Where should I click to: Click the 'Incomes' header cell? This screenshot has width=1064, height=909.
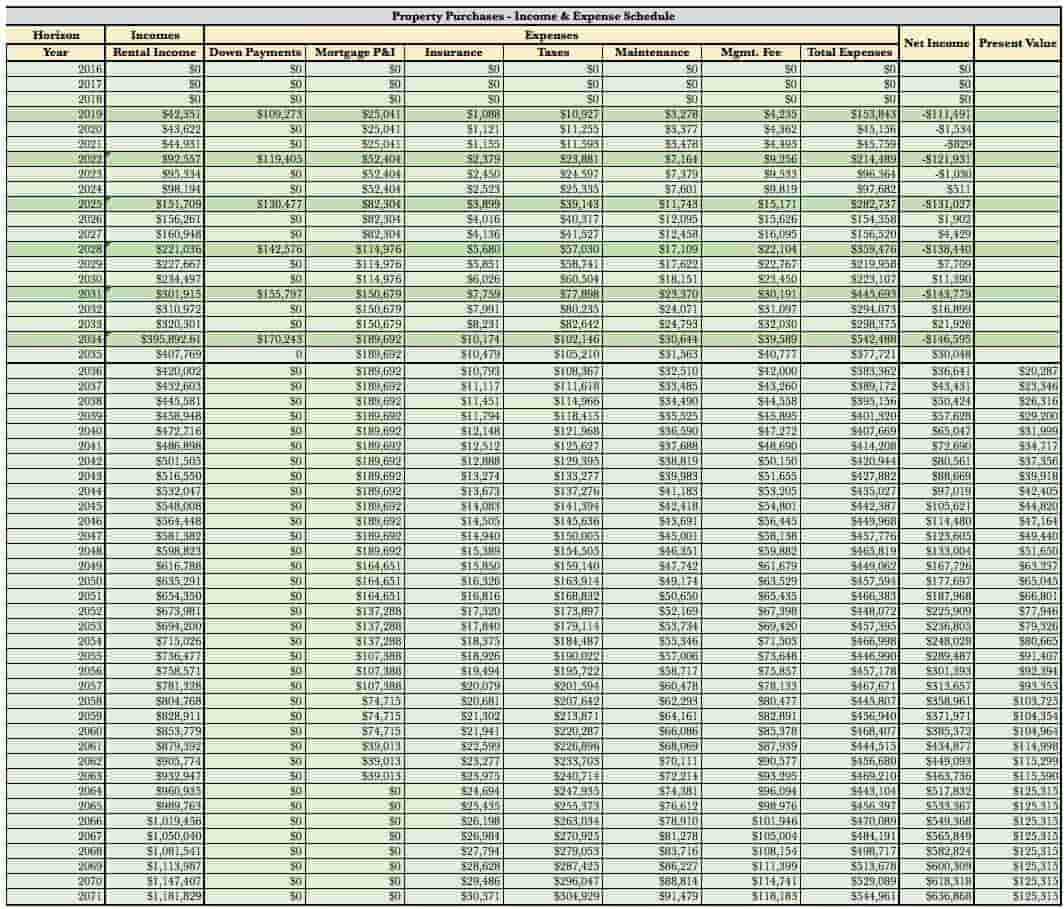click(x=155, y=35)
